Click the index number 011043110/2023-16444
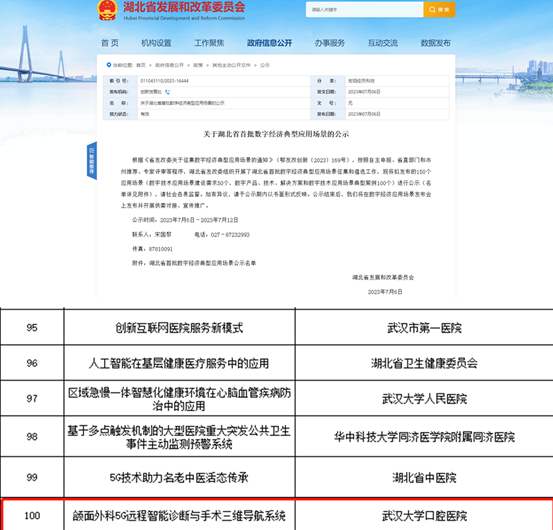553x530 pixels. click(x=164, y=81)
